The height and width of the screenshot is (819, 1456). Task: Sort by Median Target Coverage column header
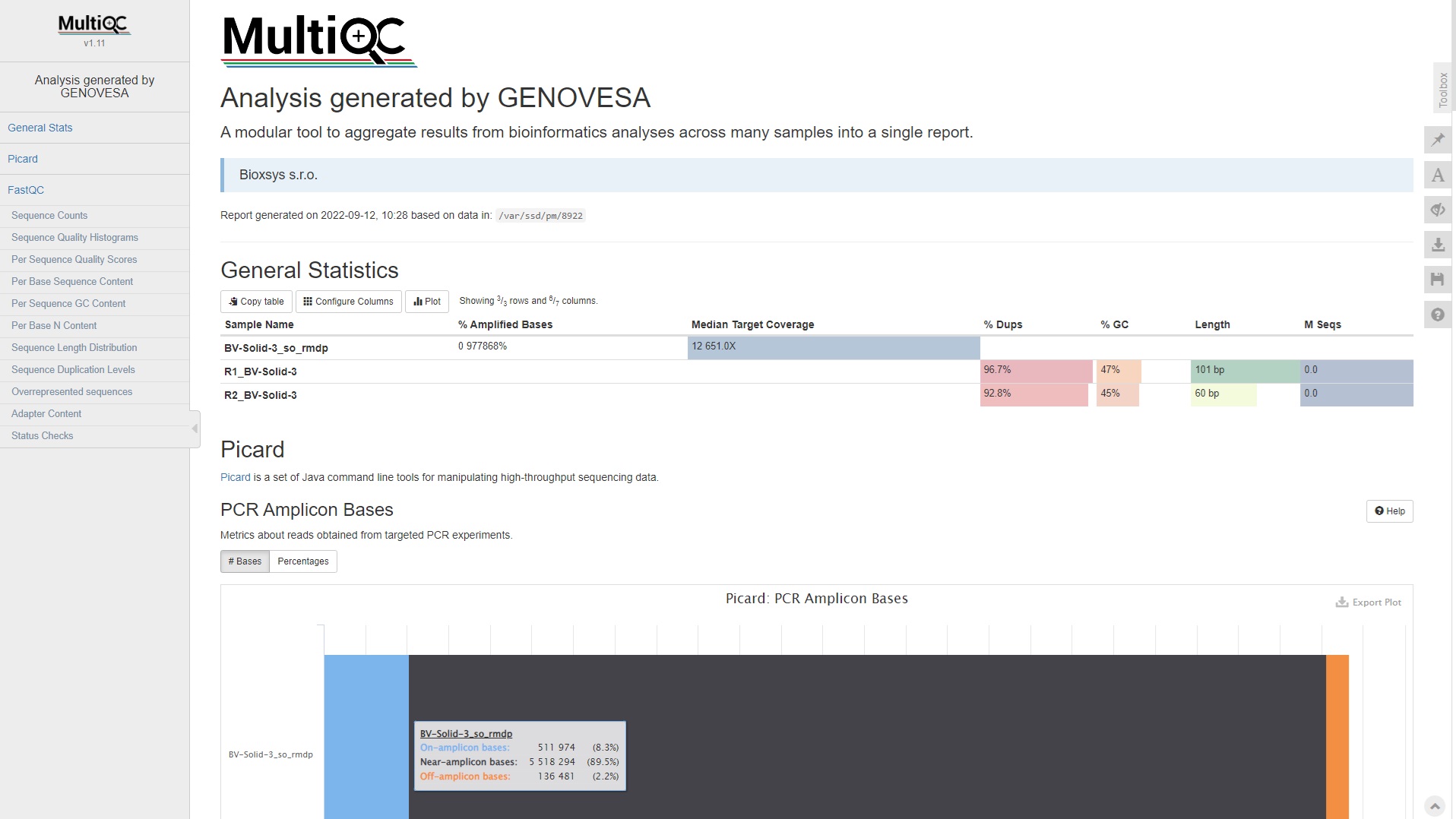[x=752, y=324]
